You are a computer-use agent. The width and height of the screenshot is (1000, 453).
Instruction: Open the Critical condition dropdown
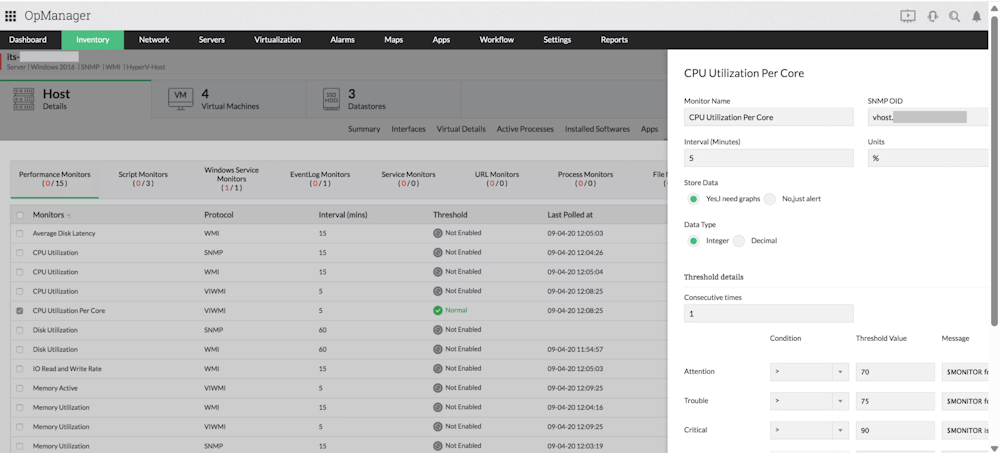pos(809,431)
